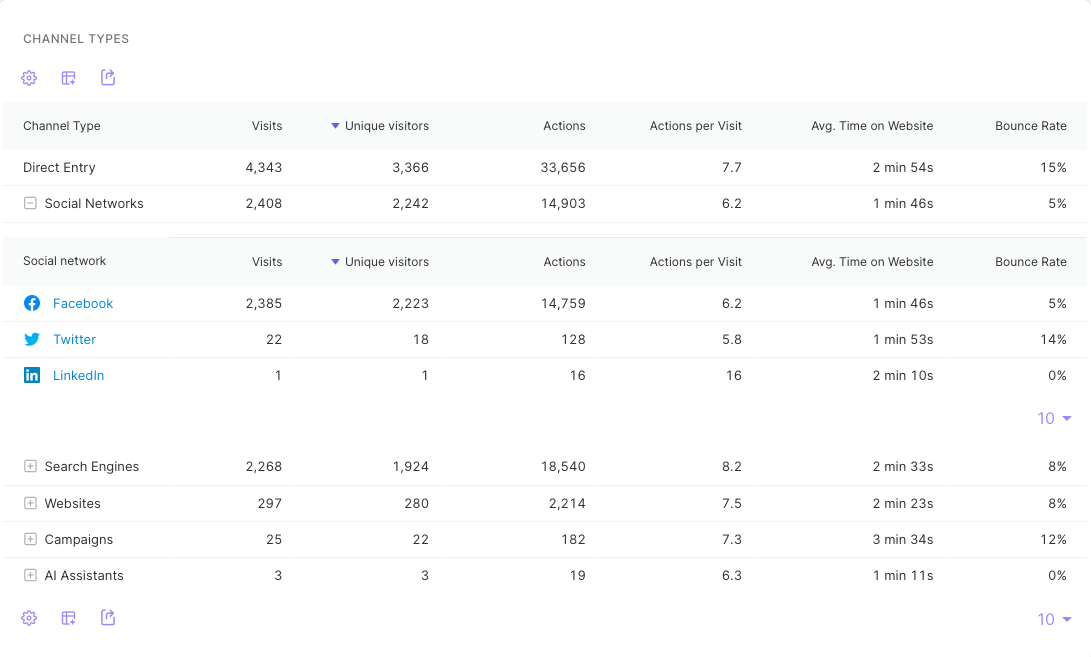Screen dimensions: 1091x657
Task: Expand the Campaigns row
Action: tap(30, 539)
